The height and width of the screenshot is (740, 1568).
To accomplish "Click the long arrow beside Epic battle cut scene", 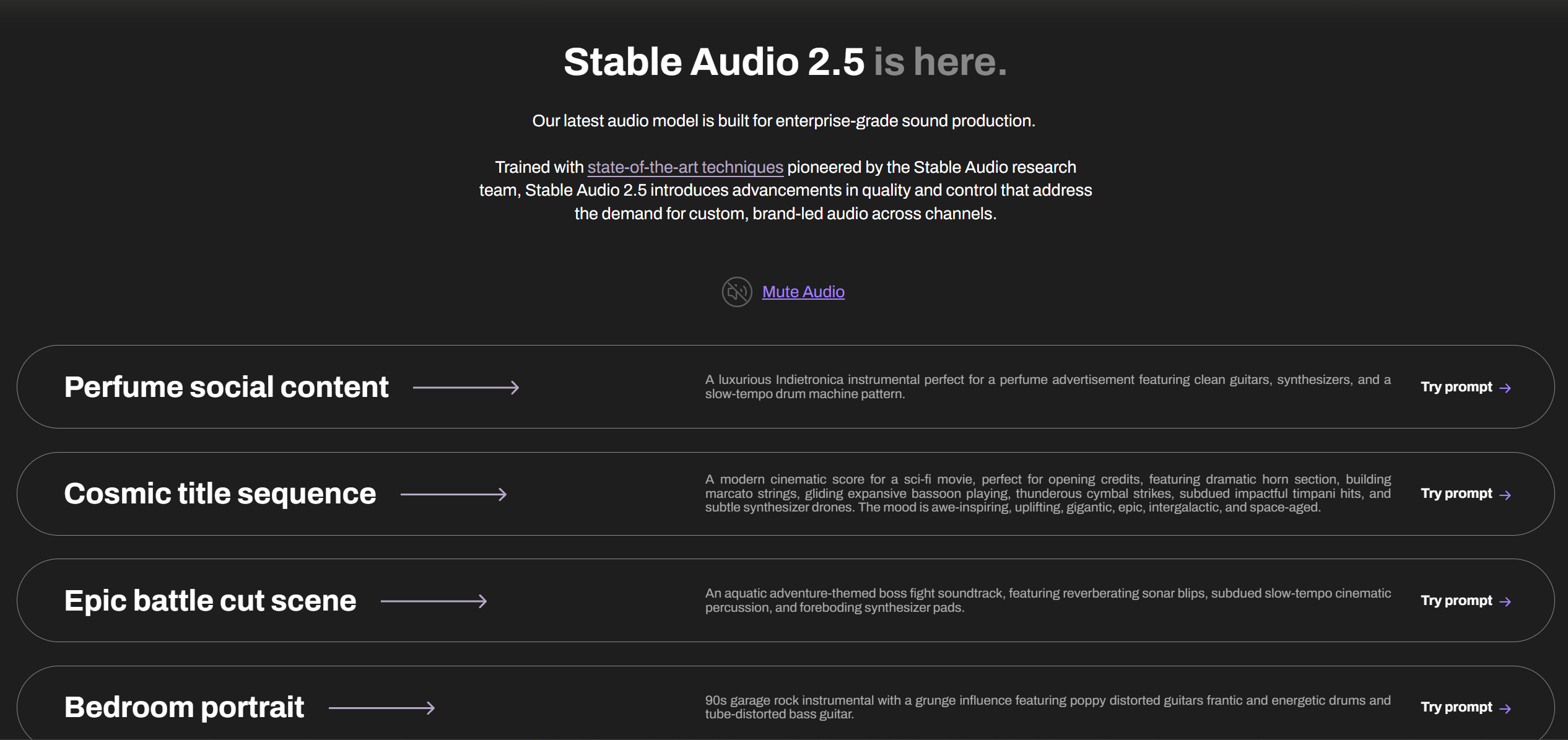I will pyautogui.click(x=433, y=601).
